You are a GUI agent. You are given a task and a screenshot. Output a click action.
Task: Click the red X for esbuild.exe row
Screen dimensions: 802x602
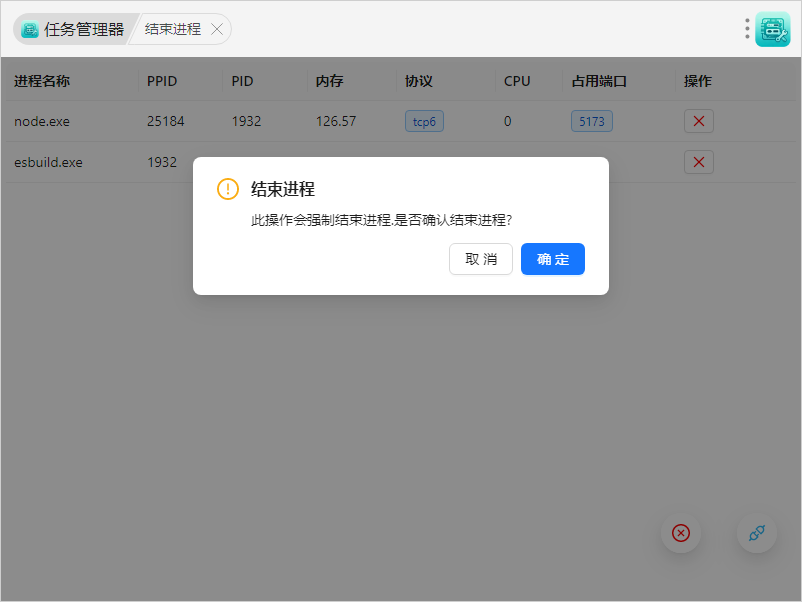(x=699, y=162)
